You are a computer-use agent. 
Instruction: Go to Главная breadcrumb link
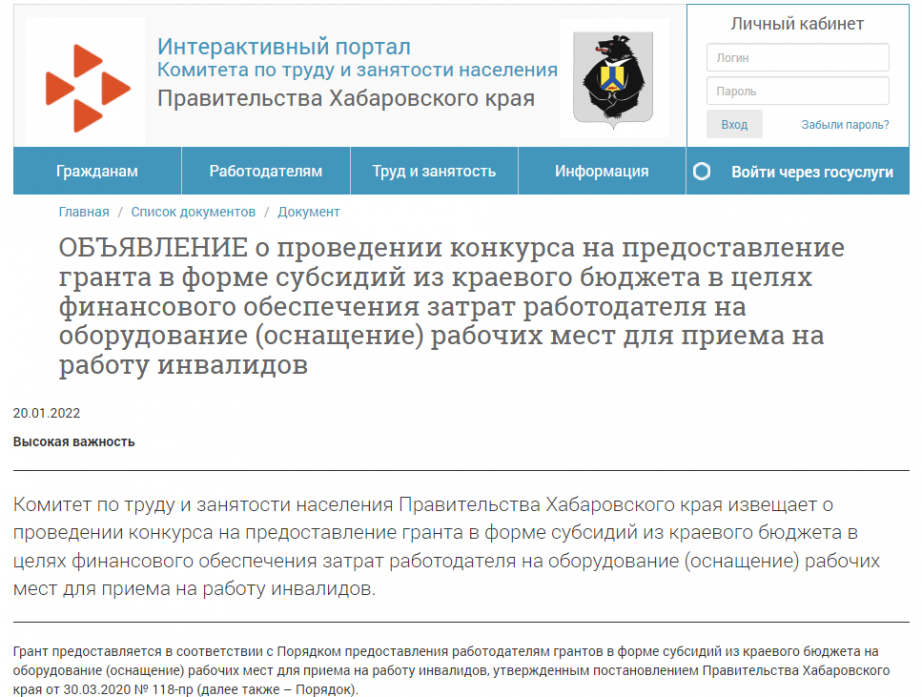click(84, 212)
